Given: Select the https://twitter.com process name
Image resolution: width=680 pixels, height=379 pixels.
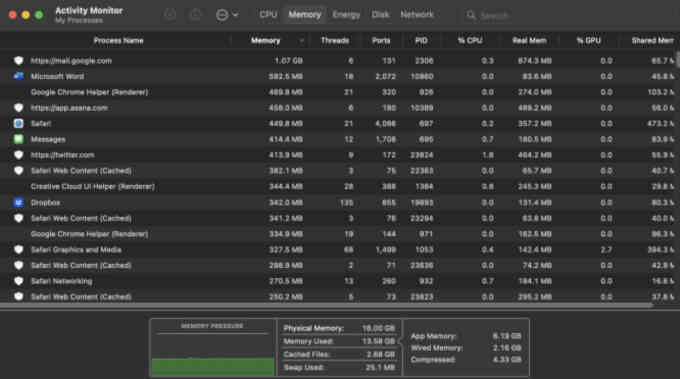Looking at the screenshot, I should (62, 155).
